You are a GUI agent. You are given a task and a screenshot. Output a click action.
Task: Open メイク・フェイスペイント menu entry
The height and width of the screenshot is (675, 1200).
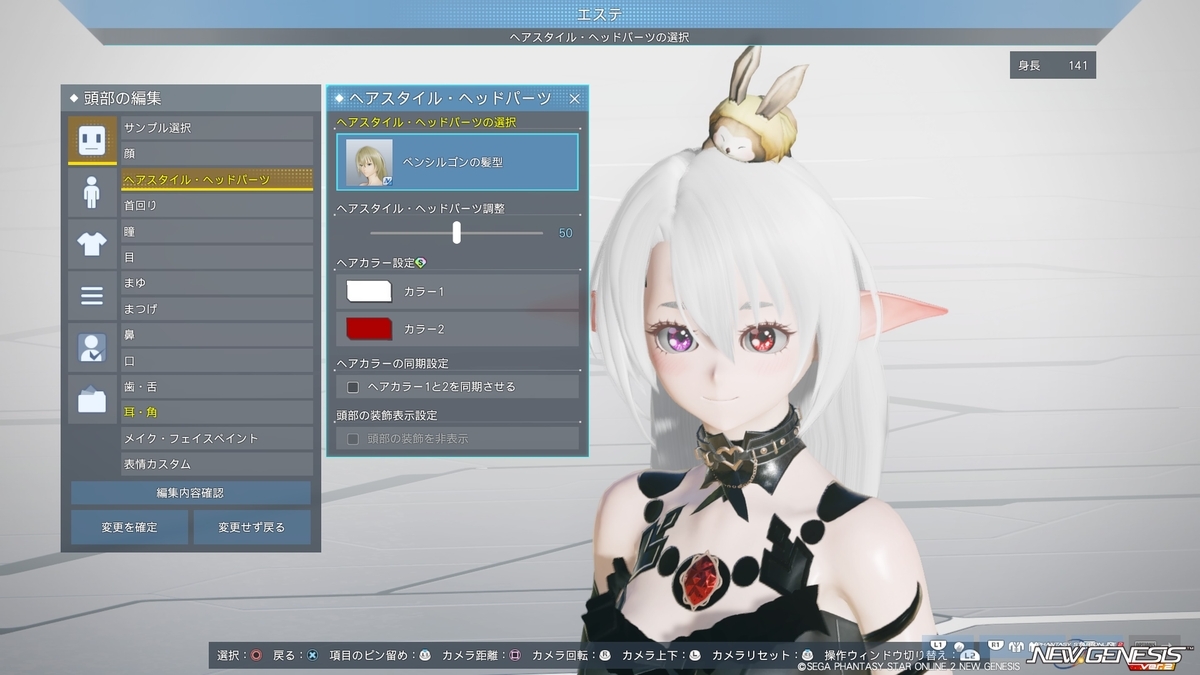pyautogui.click(x=217, y=438)
